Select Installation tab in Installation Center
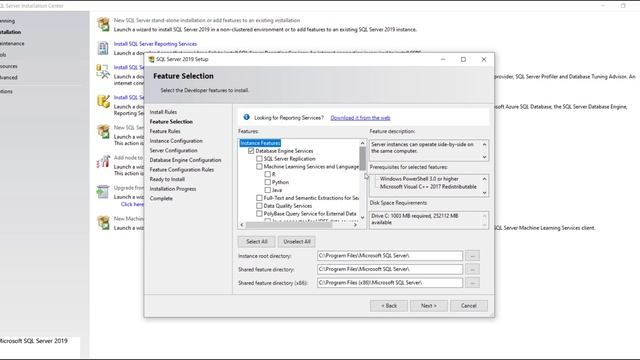Viewport: 640px width, 360px height. 10,32
